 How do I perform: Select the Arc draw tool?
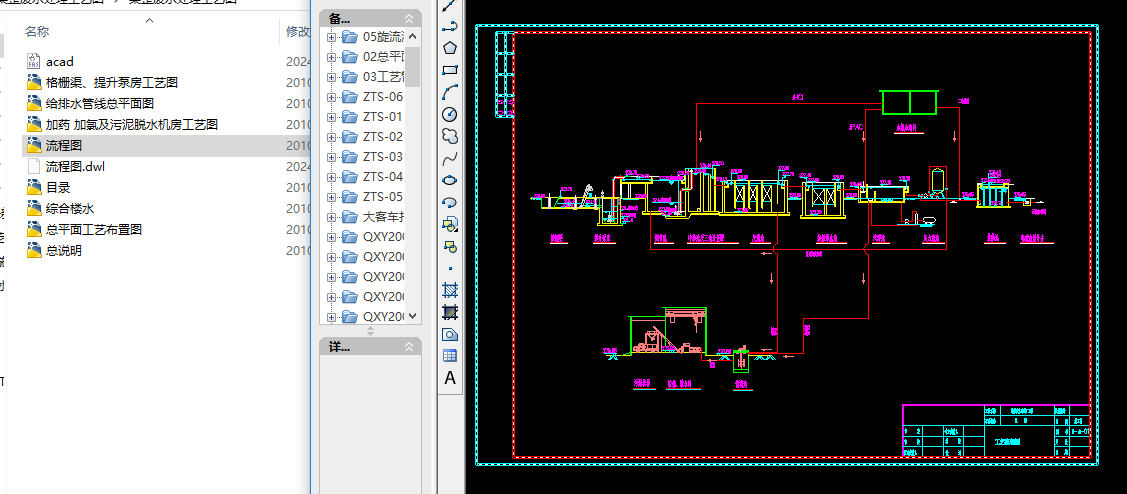[x=450, y=92]
